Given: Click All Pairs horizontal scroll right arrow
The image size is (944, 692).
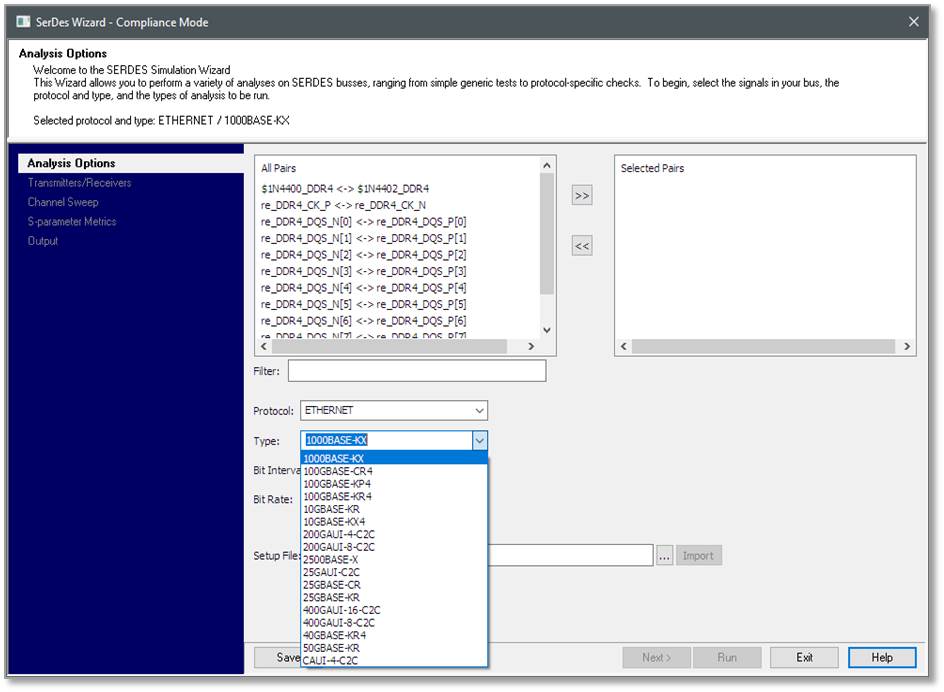Looking at the screenshot, I should (x=531, y=346).
